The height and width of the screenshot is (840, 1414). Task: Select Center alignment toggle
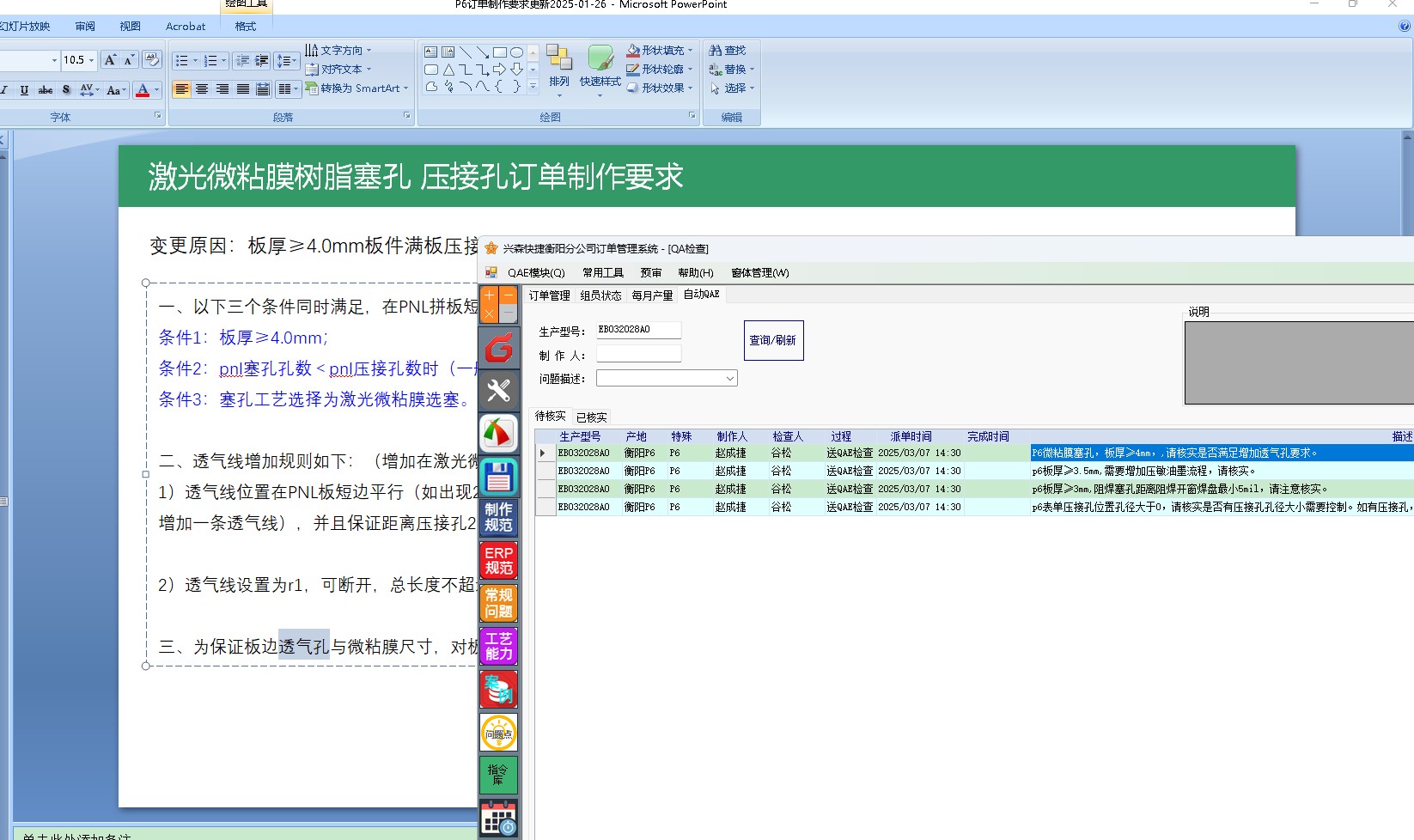[202, 89]
